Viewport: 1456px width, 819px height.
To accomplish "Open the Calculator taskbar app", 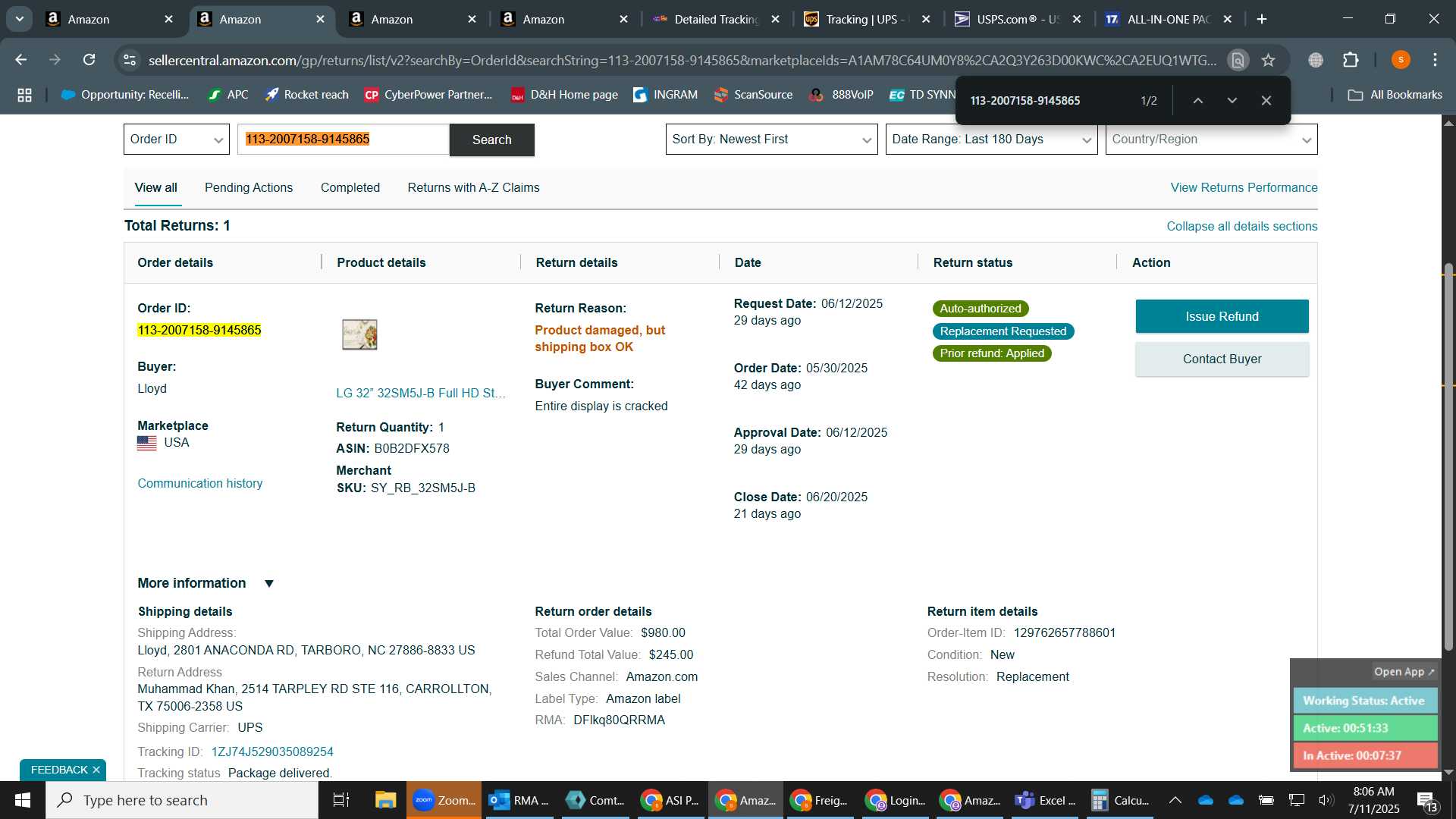I will tap(1120, 800).
